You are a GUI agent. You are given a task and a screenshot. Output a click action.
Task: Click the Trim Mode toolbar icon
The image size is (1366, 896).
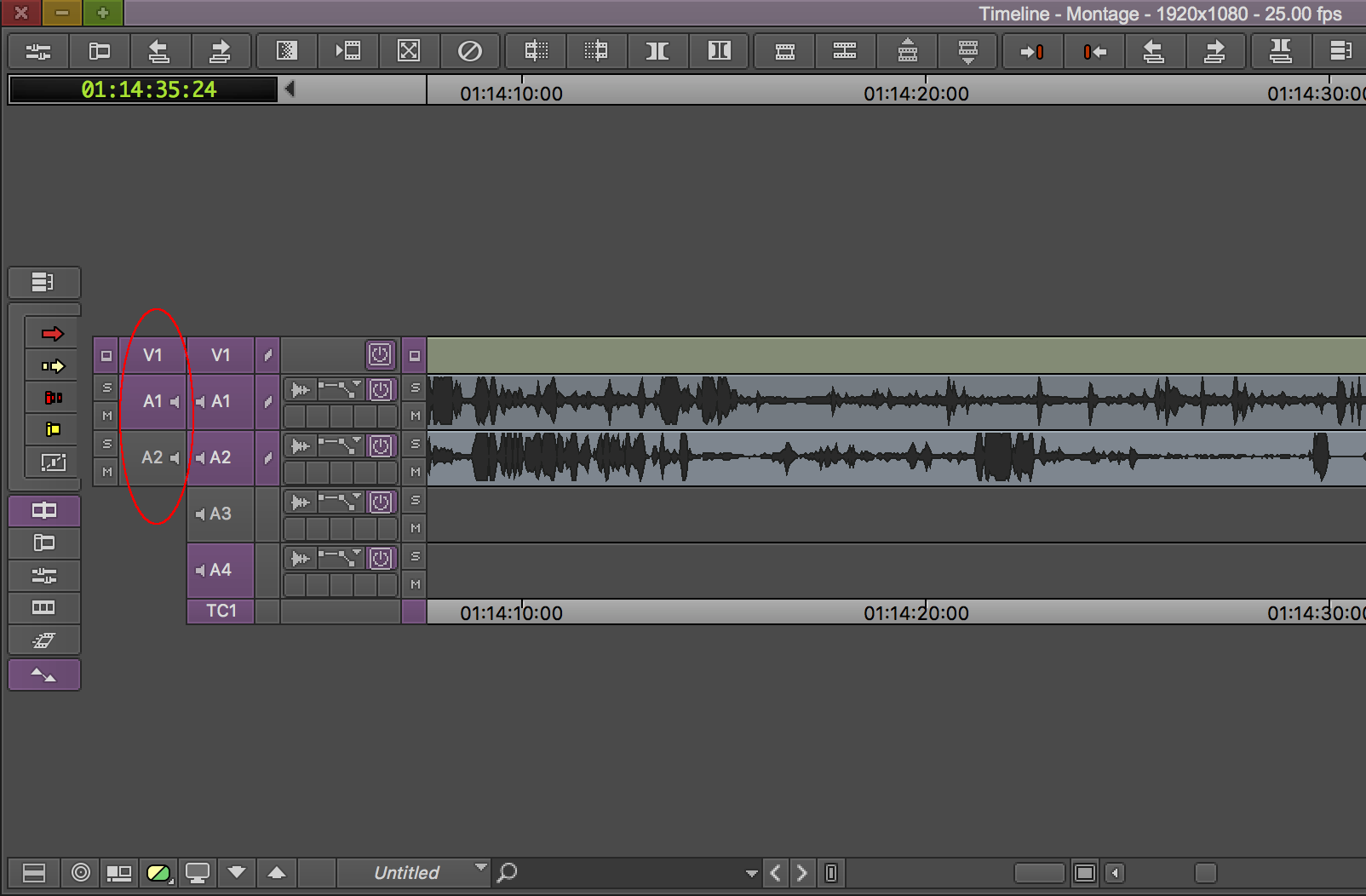click(657, 52)
